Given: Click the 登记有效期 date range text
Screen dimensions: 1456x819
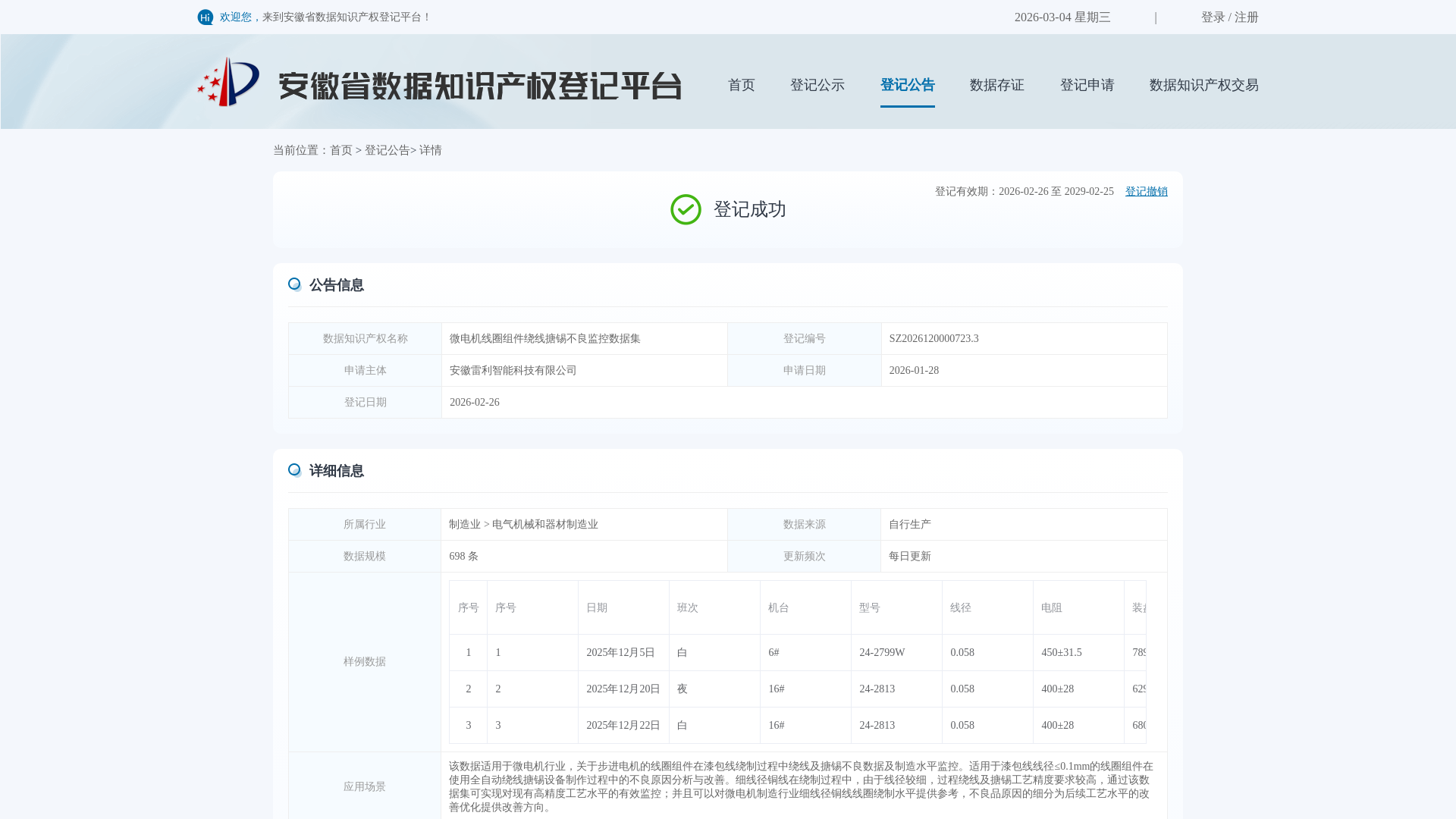Looking at the screenshot, I should tap(1024, 192).
